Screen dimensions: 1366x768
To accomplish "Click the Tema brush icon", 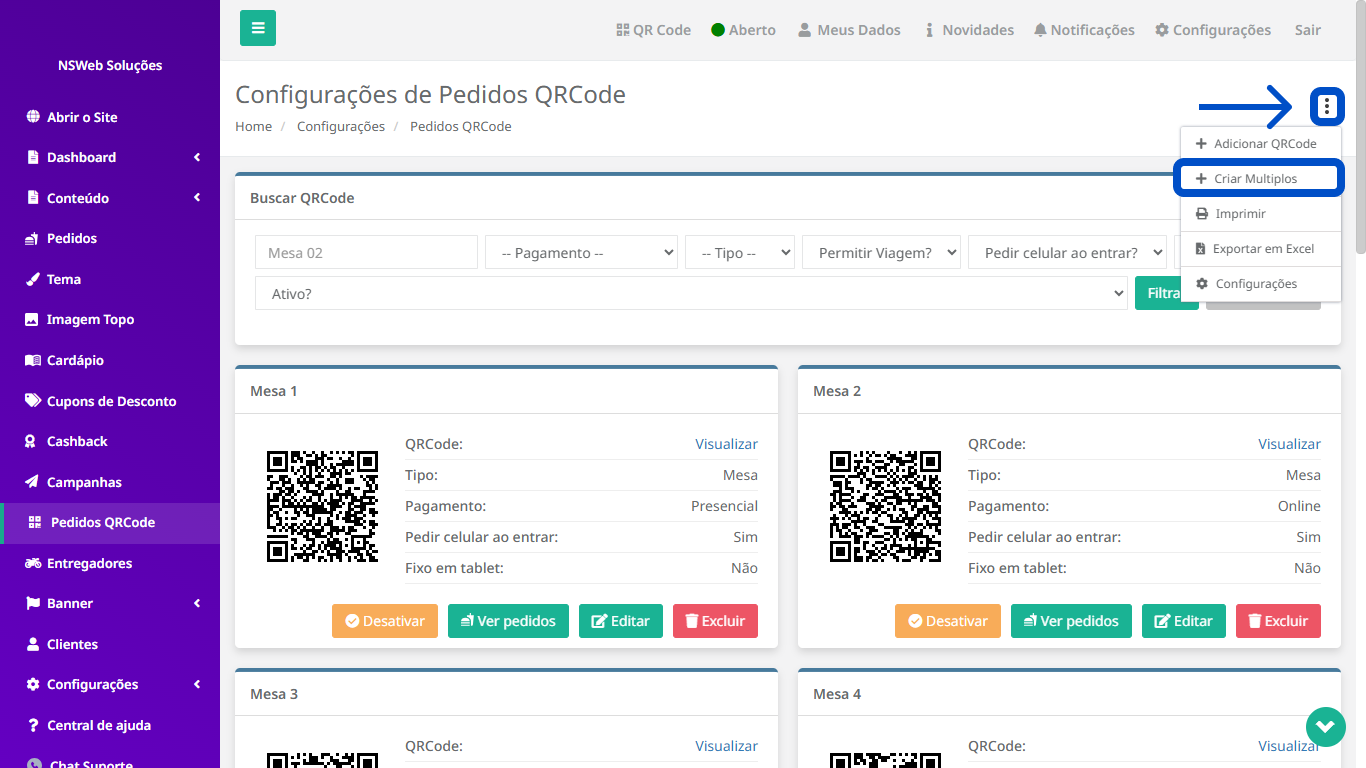I will [33, 279].
